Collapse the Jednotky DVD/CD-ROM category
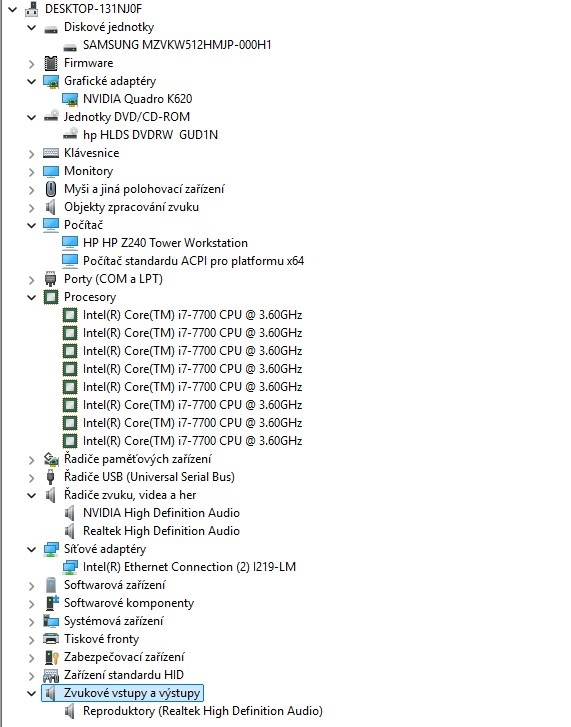The image size is (571, 727). pyautogui.click(x=31, y=117)
